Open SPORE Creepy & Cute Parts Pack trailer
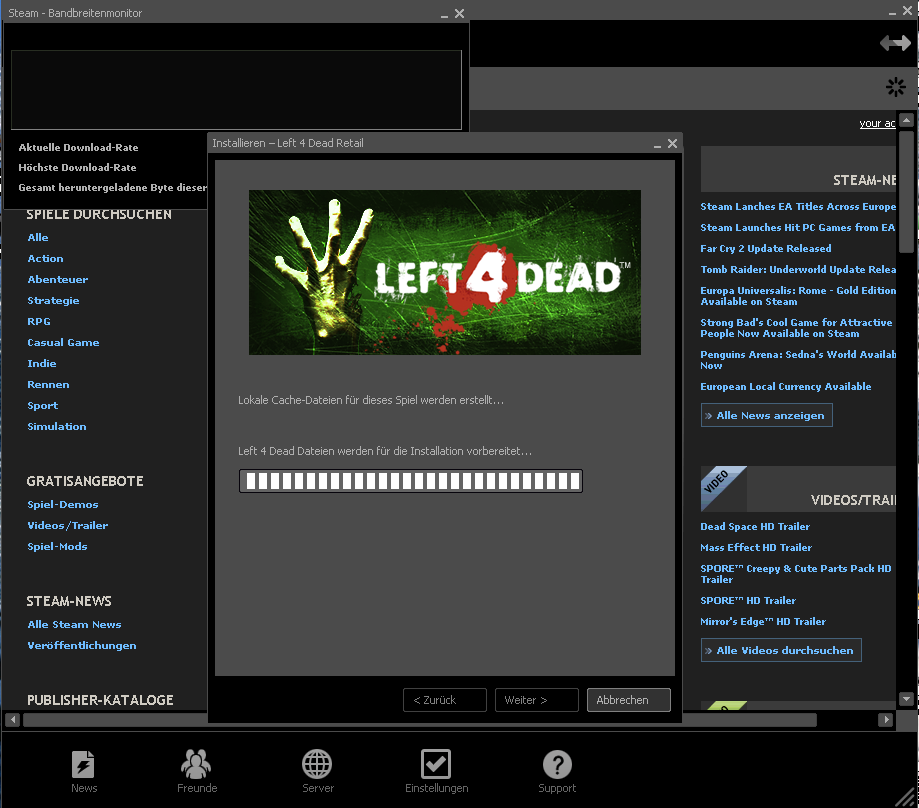919x808 pixels. 795,574
